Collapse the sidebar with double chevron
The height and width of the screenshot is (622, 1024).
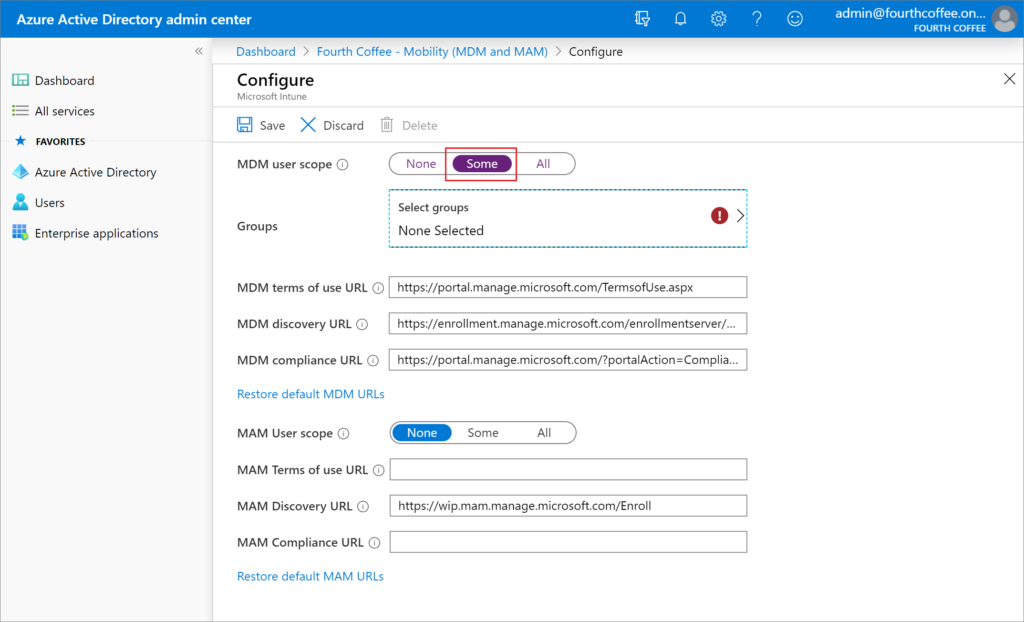199,51
